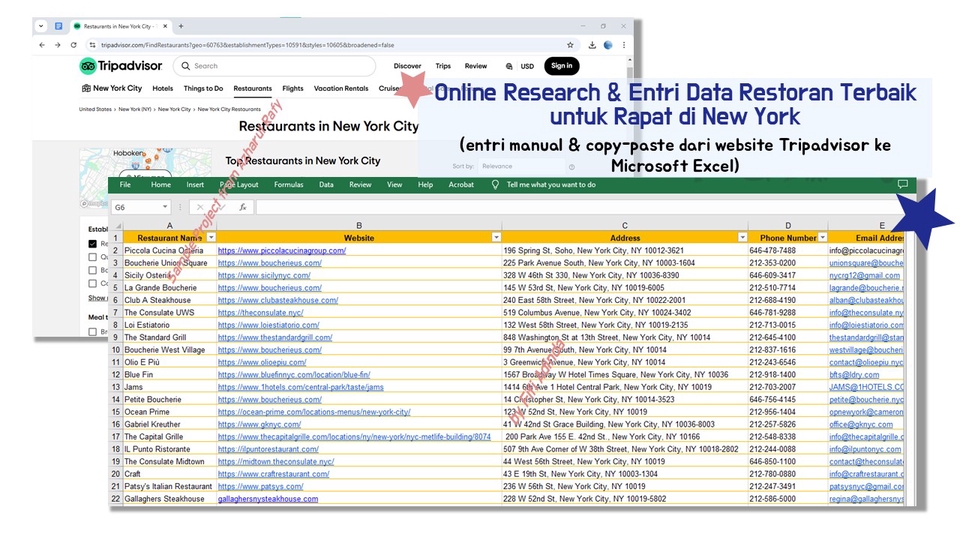Select row 12 header in Excel
This screenshot has width=960, height=540.
[x=116, y=375]
